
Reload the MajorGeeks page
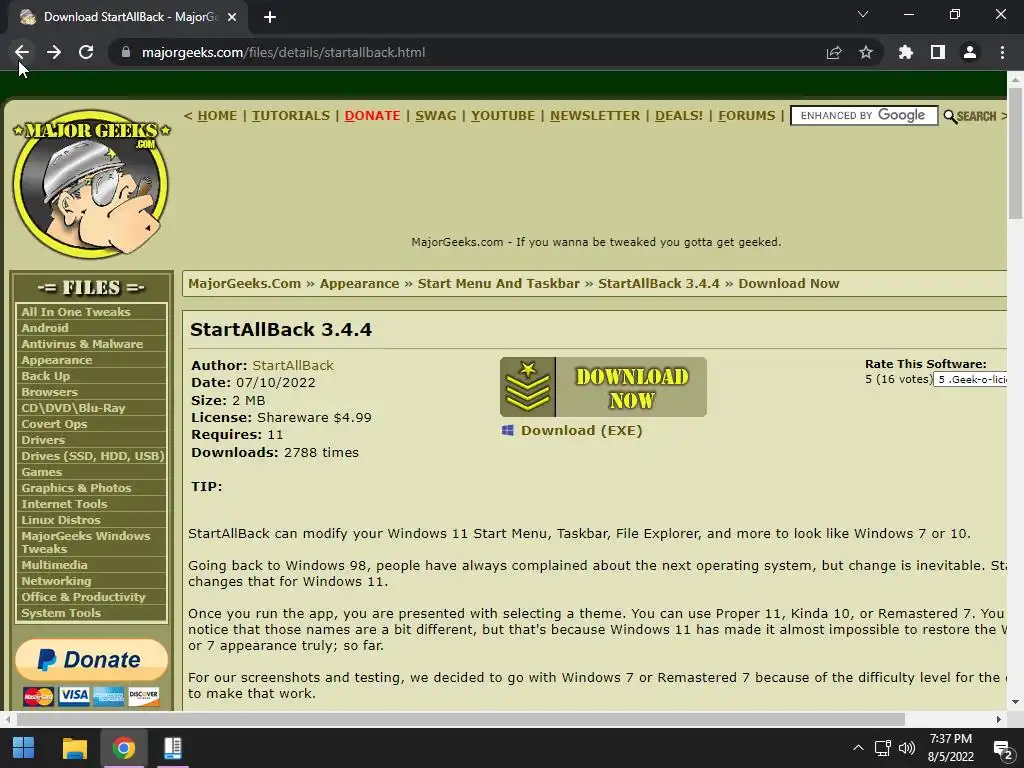(x=86, y=52)
